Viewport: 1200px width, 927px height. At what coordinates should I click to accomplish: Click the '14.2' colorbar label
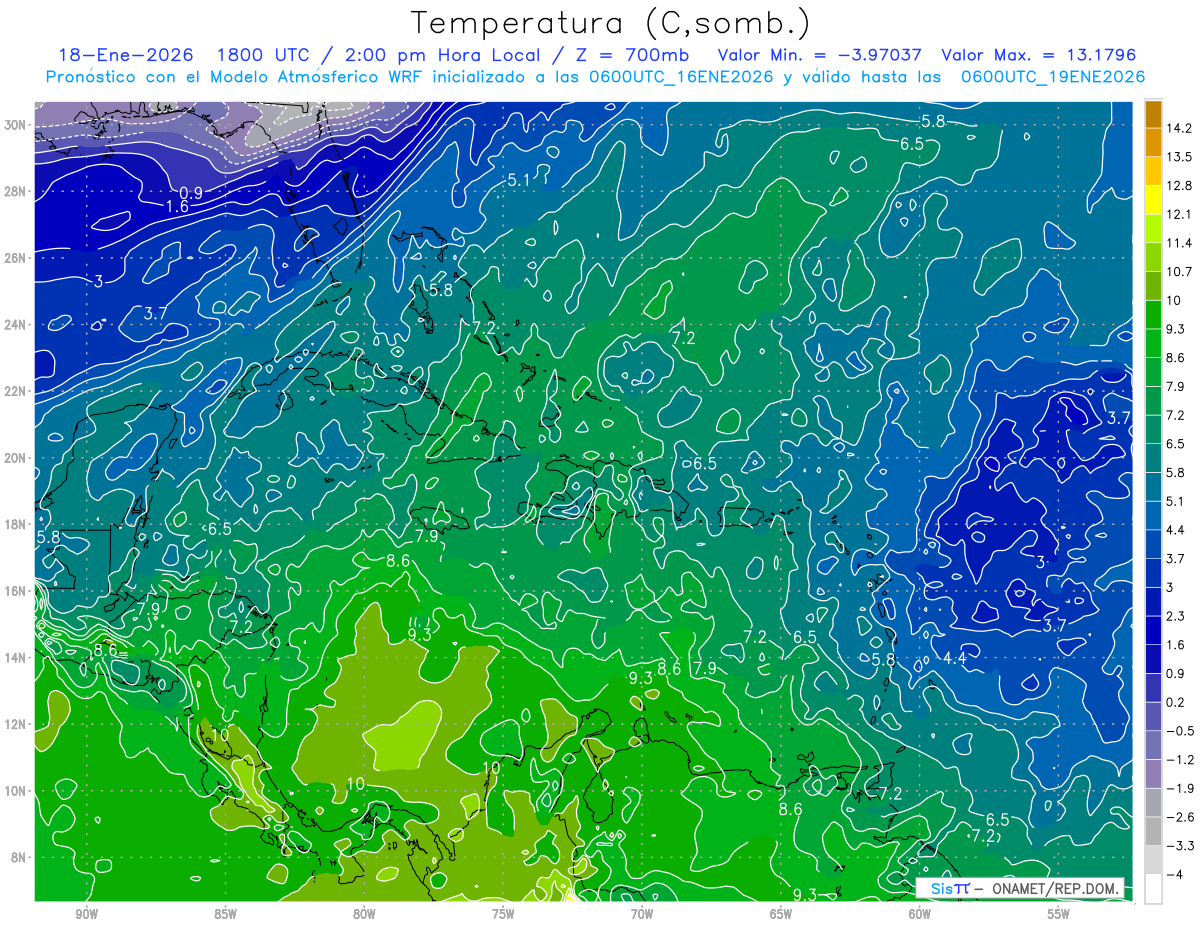coord(1179,128)
